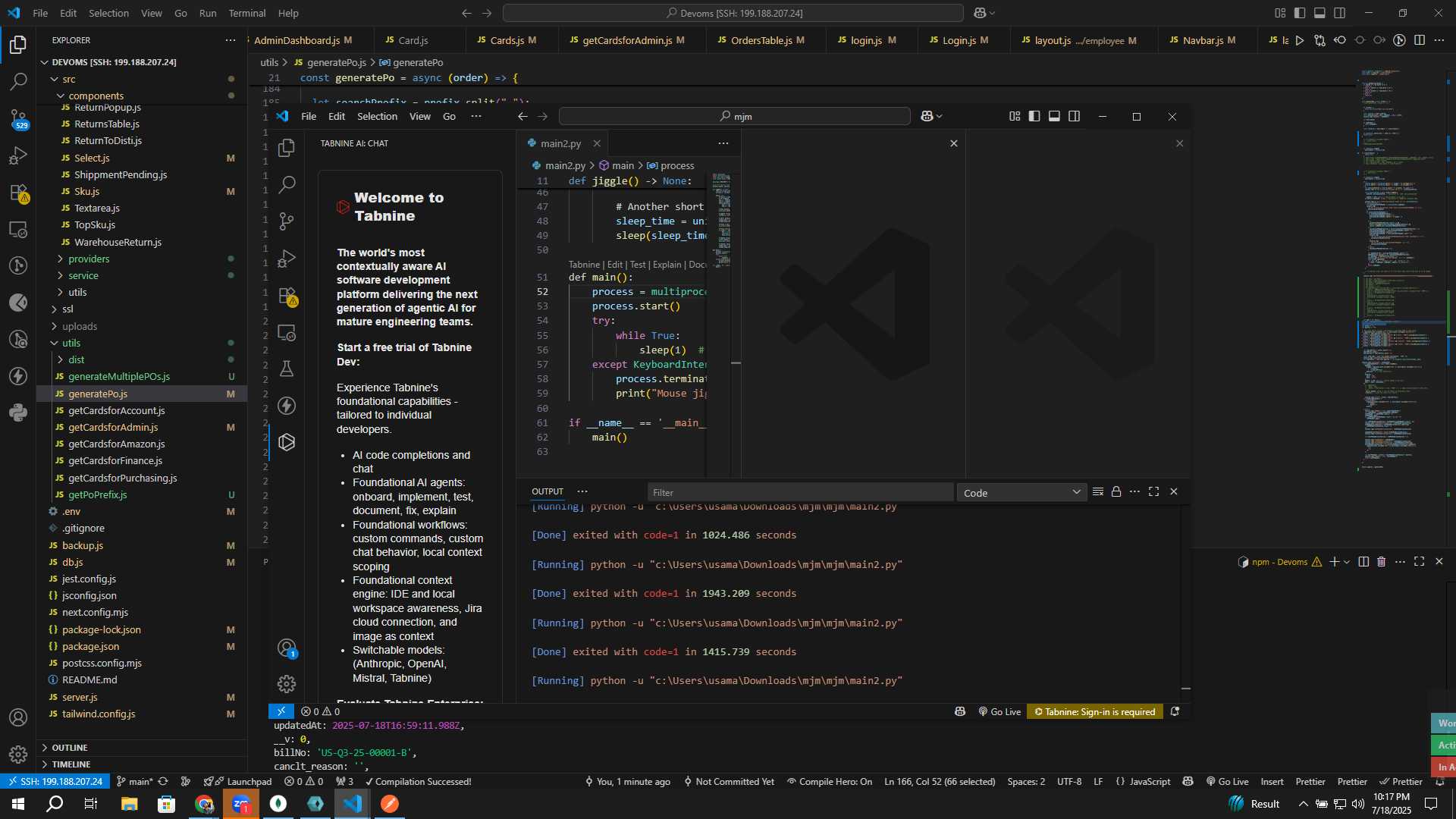The width and height of the screenshot is (1456, 819).
Task: Expand the ssl folder
Action: point(142,309)
